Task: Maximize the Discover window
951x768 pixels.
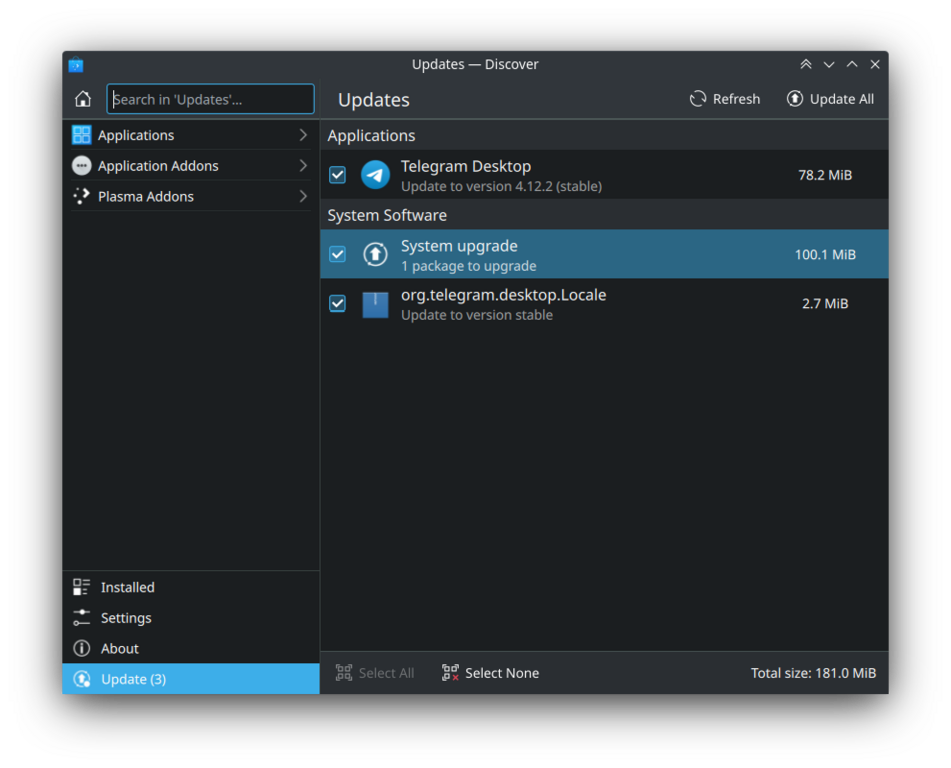Action: pyautogui.click(x=852, y=64)
